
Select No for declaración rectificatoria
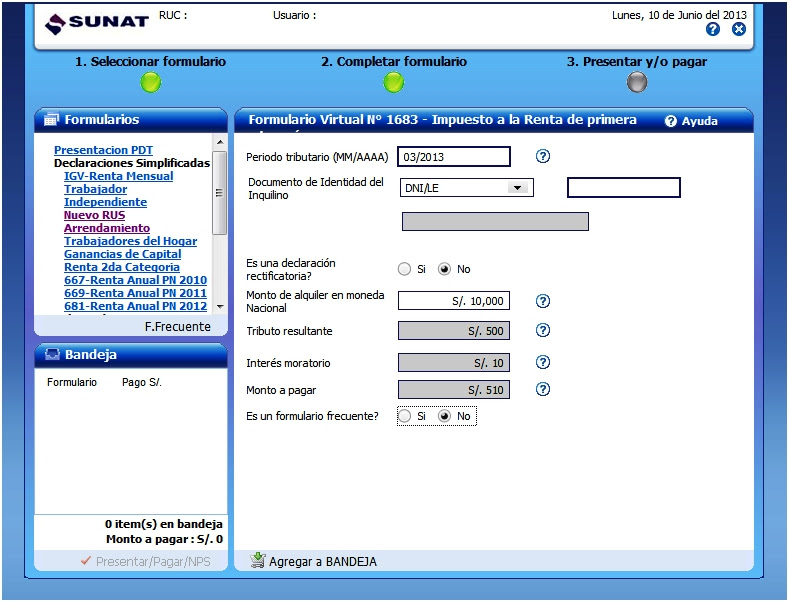[x=444, y=269]
